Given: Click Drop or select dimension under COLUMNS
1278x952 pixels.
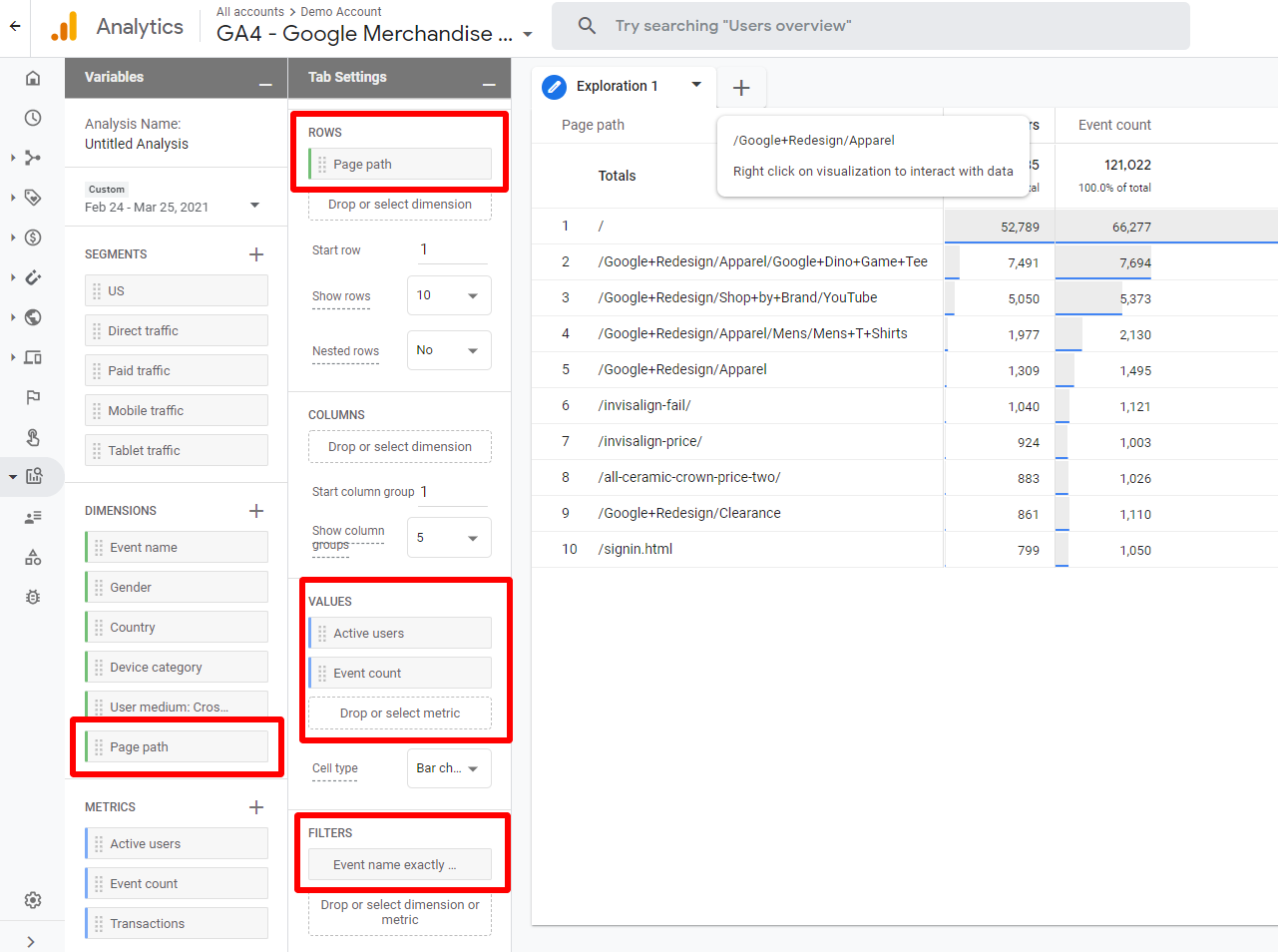Looking at the screenshot, I should (400, 446).
